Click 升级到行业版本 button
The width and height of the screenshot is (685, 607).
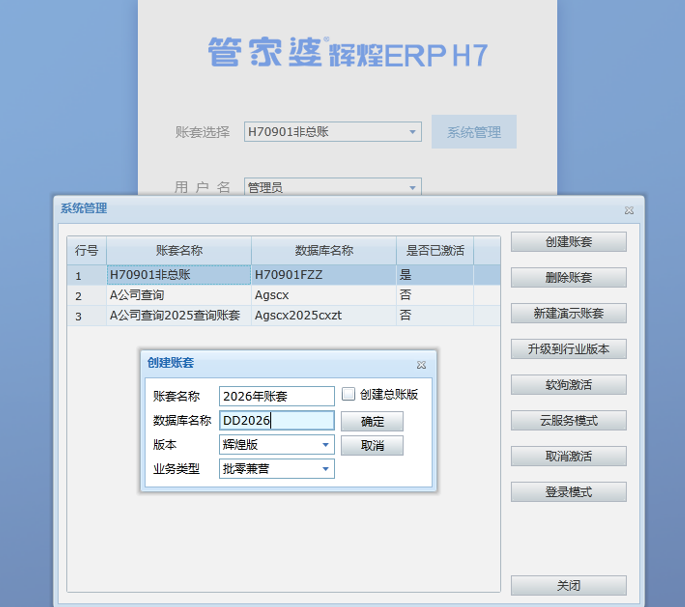[x=568, y=349]
